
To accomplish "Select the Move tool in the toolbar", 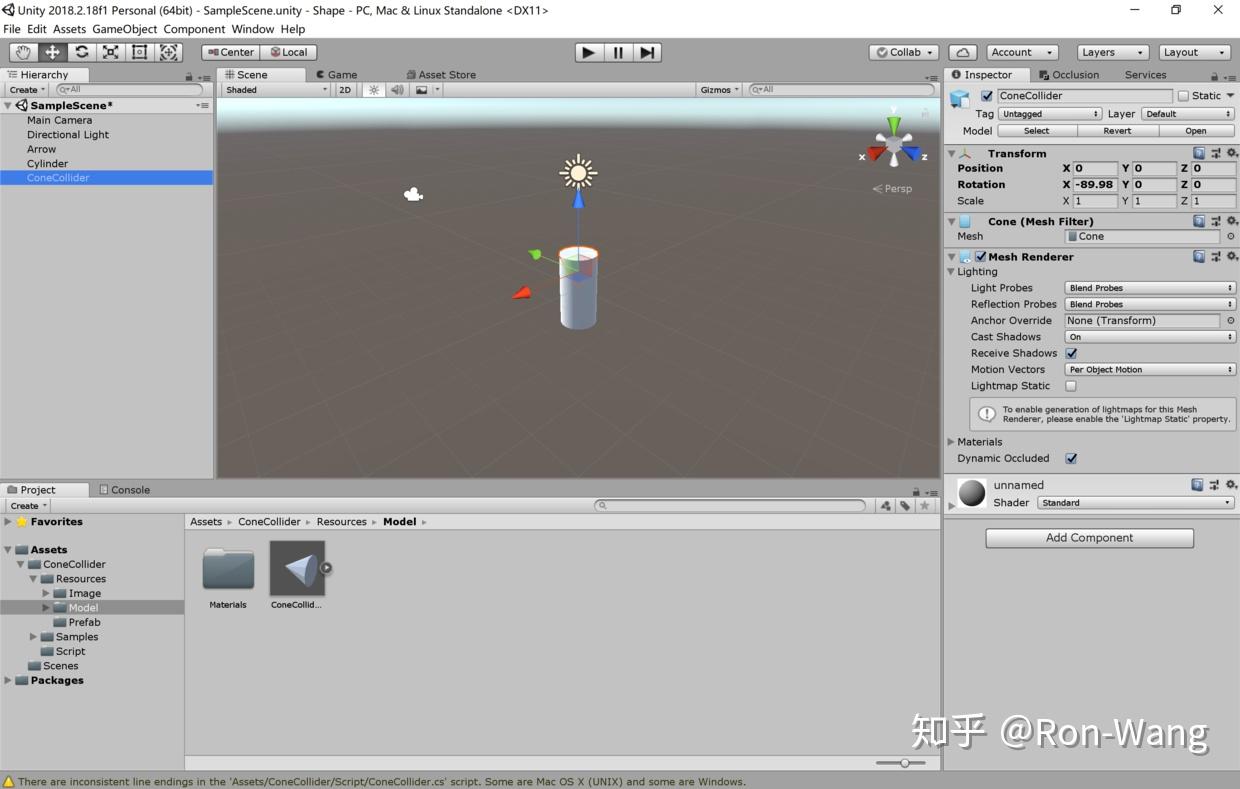I will pyautogui.click(x=51, y=52).
